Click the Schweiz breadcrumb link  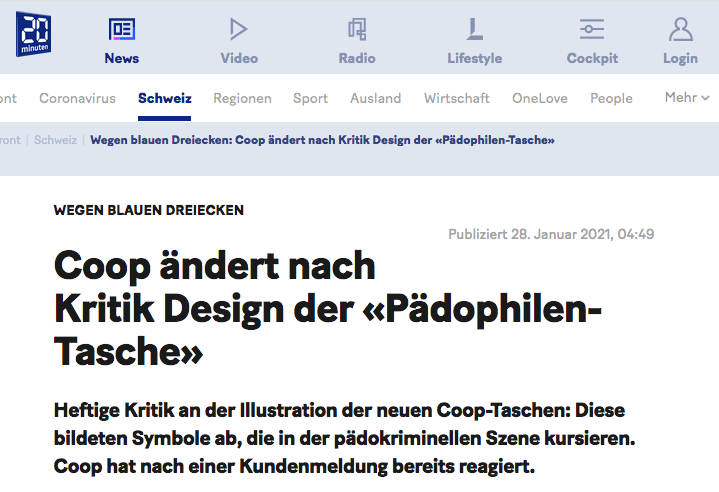[55, 140]
